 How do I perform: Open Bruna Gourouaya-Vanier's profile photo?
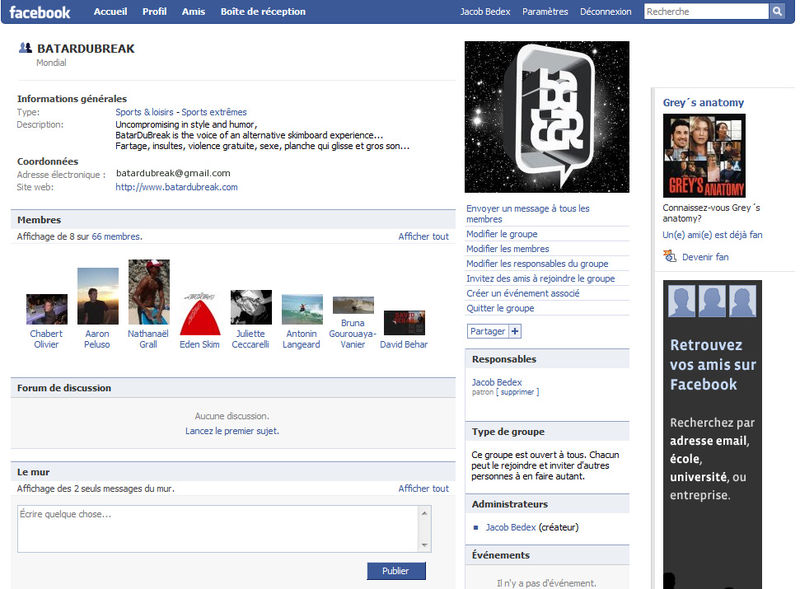[353, 305]
